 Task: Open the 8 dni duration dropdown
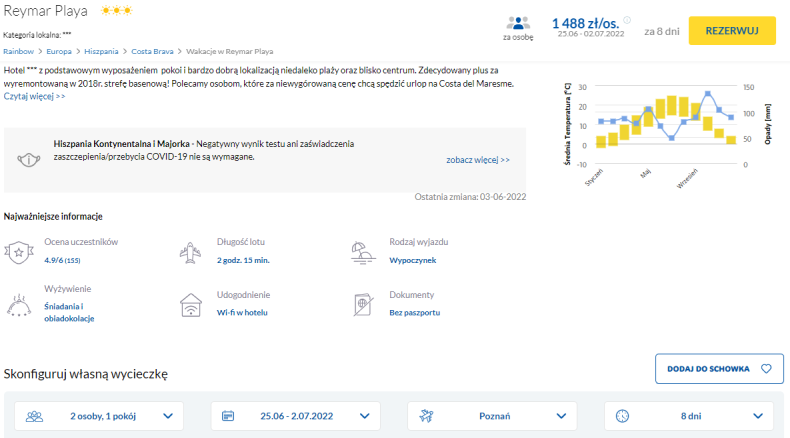pos(689,416)
